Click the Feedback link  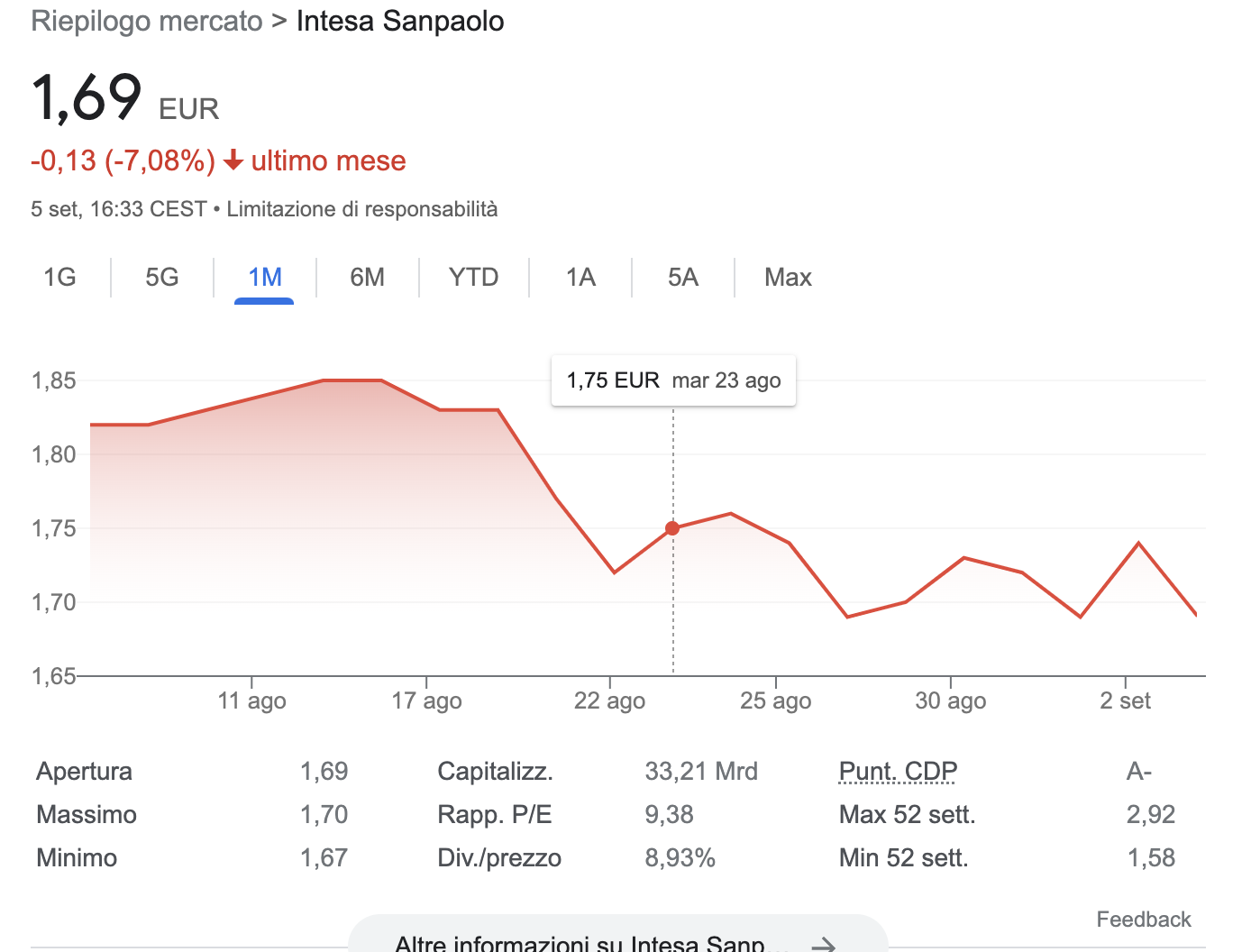pos(1144,920)
